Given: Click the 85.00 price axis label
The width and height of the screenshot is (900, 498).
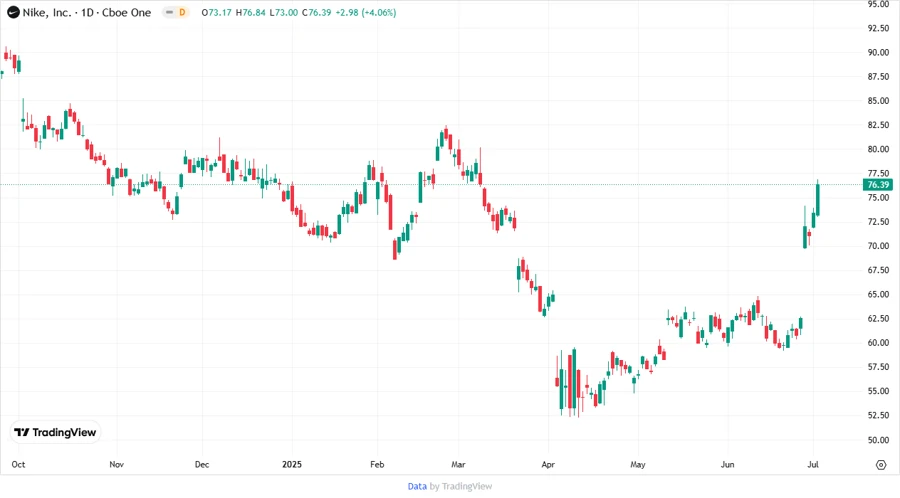Looking at the screenshot, I should pos(878,101).
